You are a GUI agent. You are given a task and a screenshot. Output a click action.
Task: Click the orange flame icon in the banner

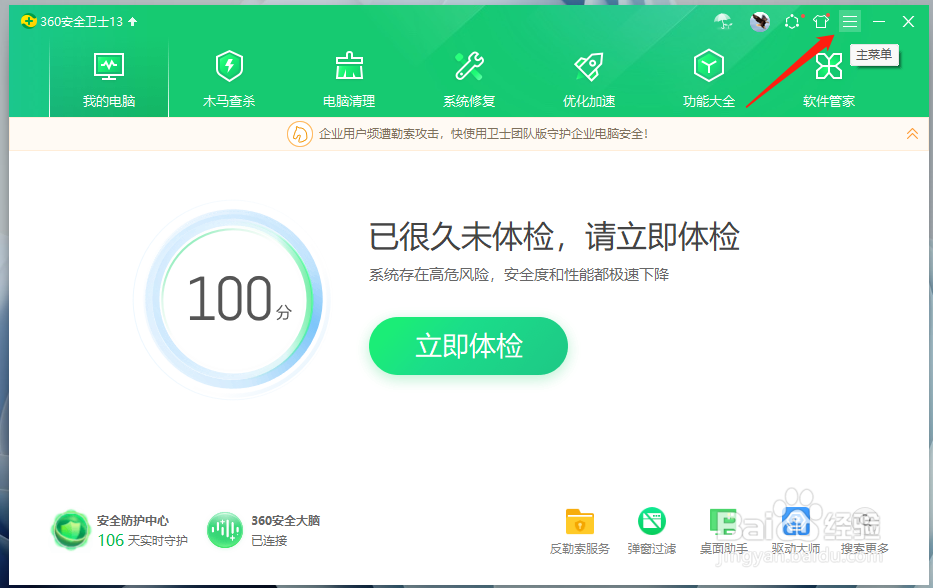299,134
